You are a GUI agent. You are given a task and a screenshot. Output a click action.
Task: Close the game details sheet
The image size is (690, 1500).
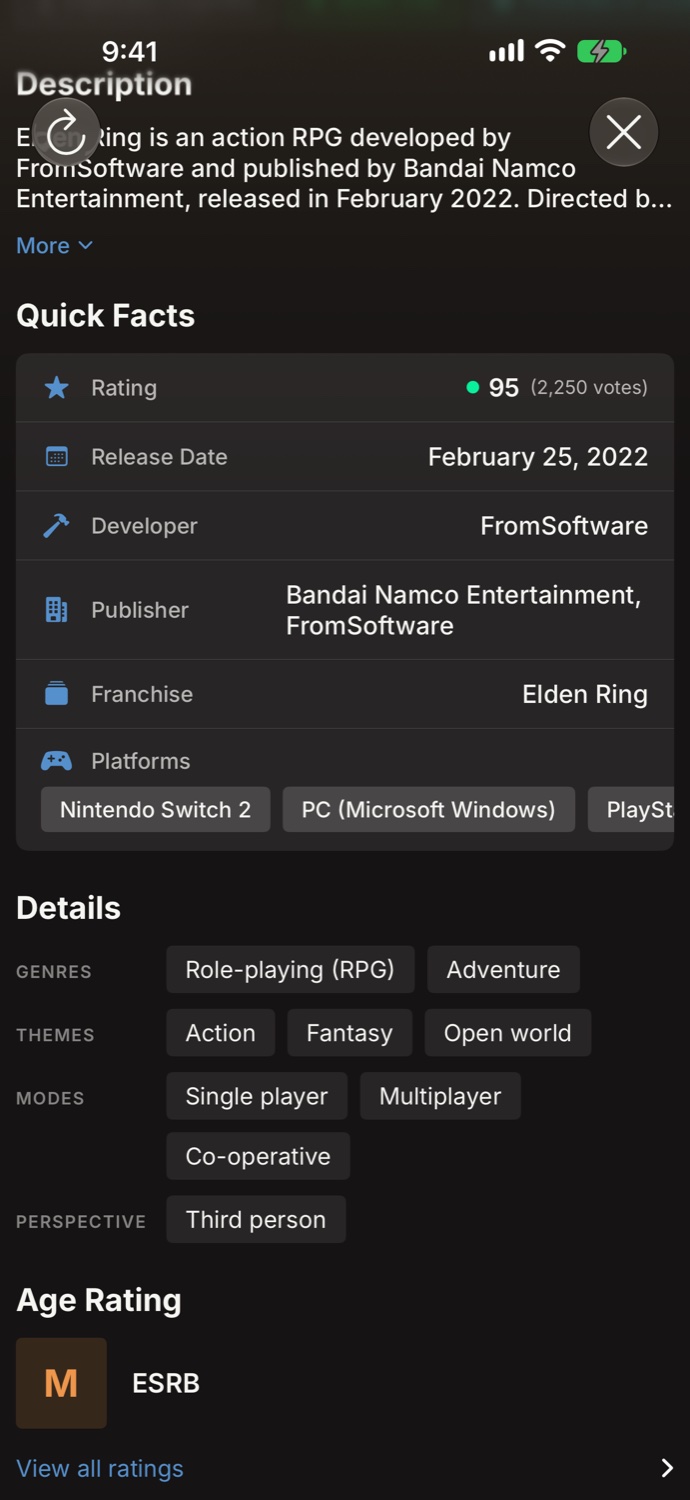click(624, 132)
